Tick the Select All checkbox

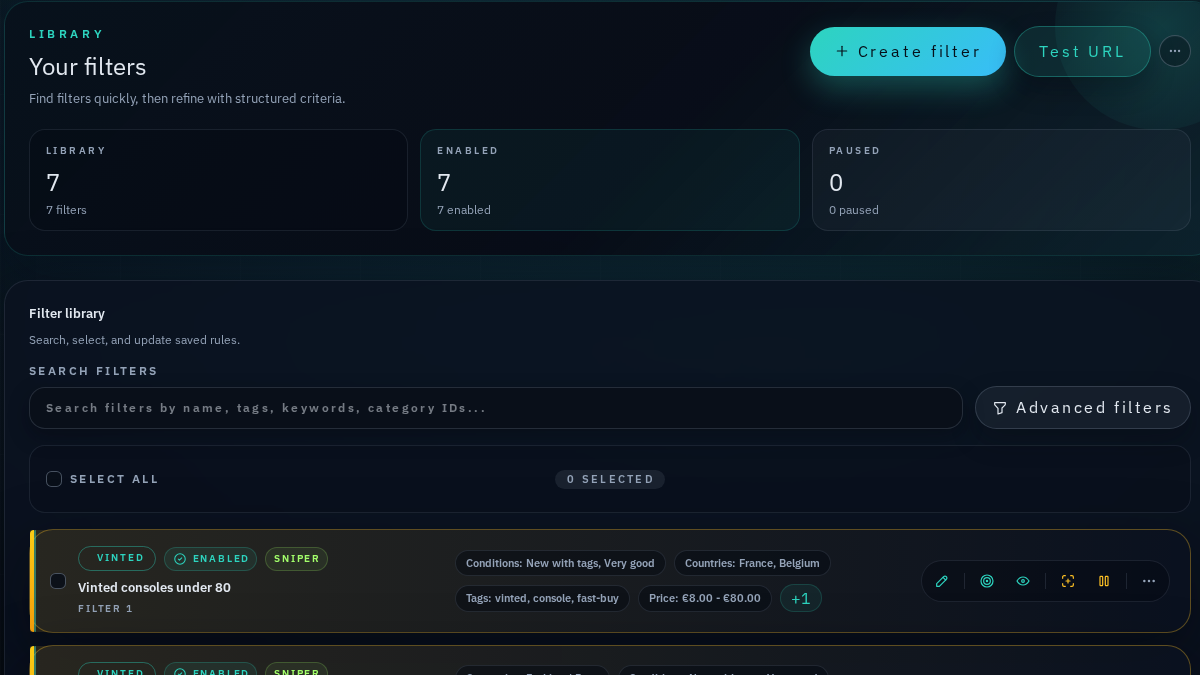(54, 479)
